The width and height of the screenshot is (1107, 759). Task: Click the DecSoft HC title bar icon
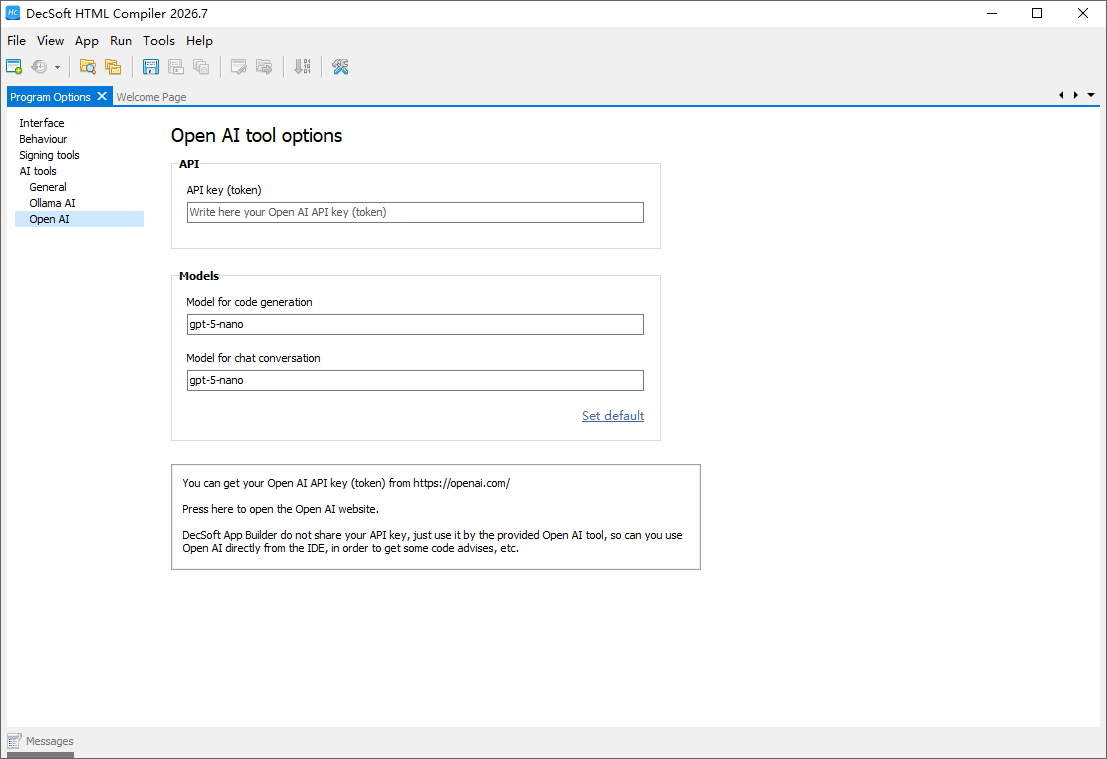click(x=13, y=13)
